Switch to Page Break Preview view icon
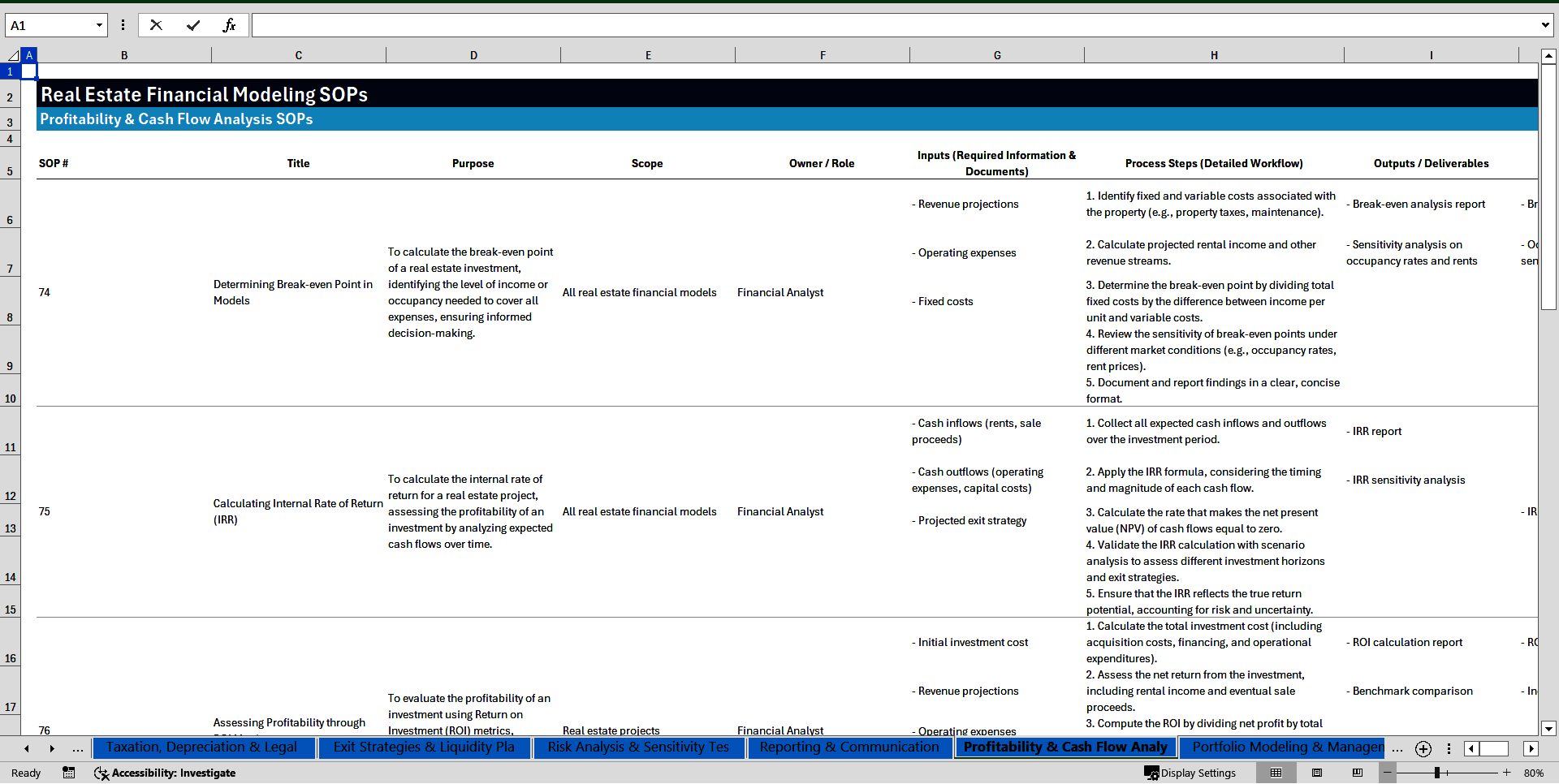This screenshot has width=1559, height=784. click(1357, 773)
